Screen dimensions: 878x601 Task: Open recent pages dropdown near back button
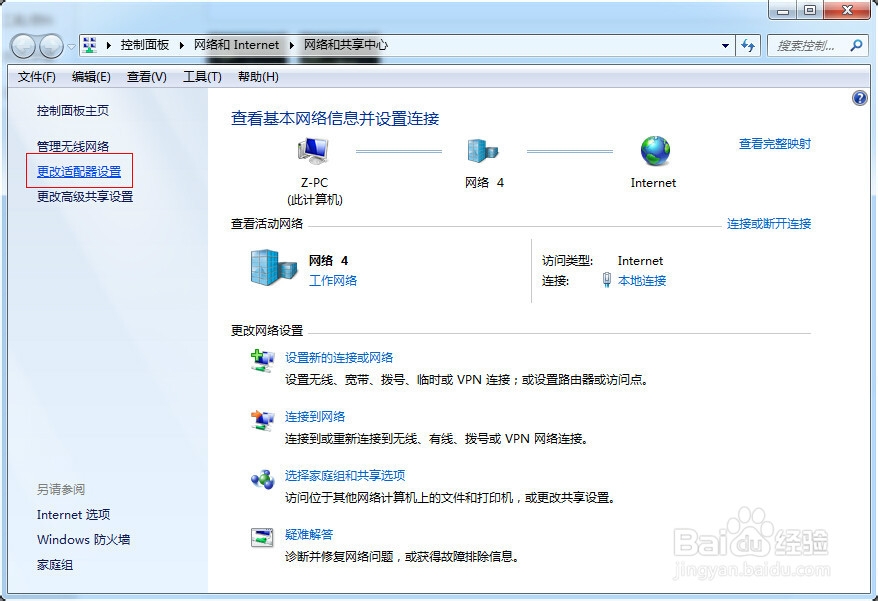point(71,46)
